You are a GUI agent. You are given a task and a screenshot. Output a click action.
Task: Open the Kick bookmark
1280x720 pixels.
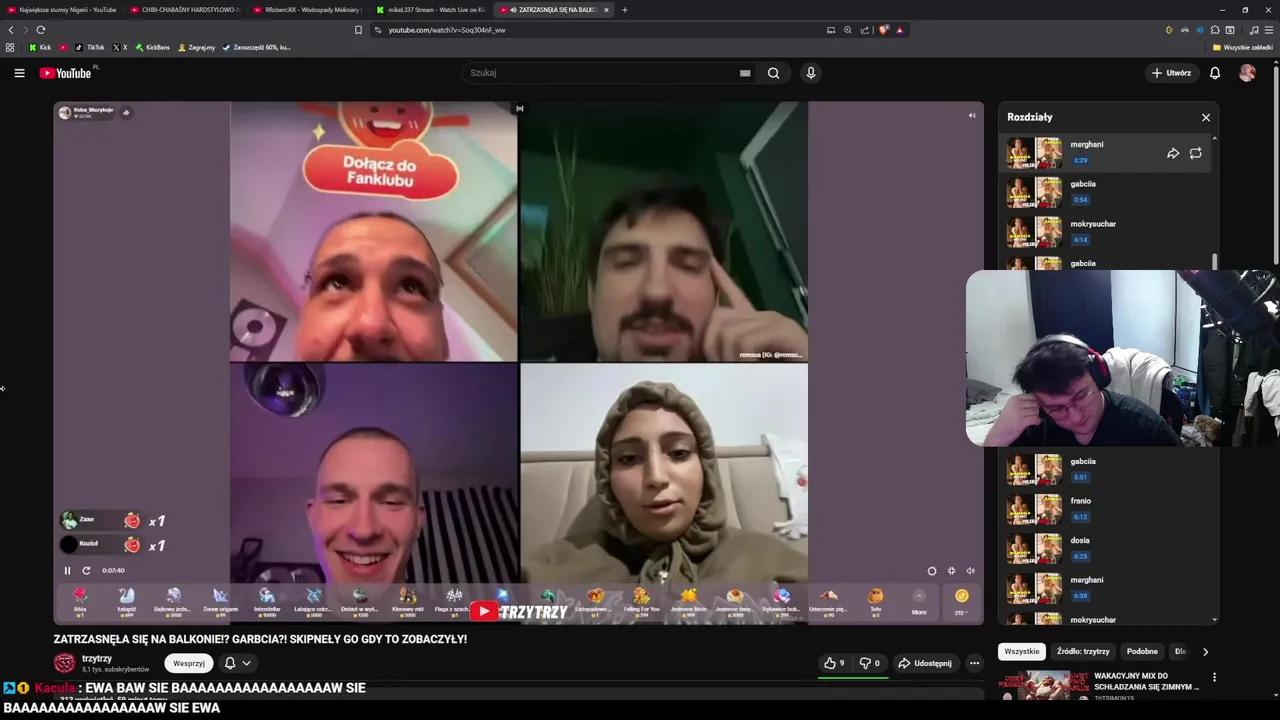(x=40, y=47)
